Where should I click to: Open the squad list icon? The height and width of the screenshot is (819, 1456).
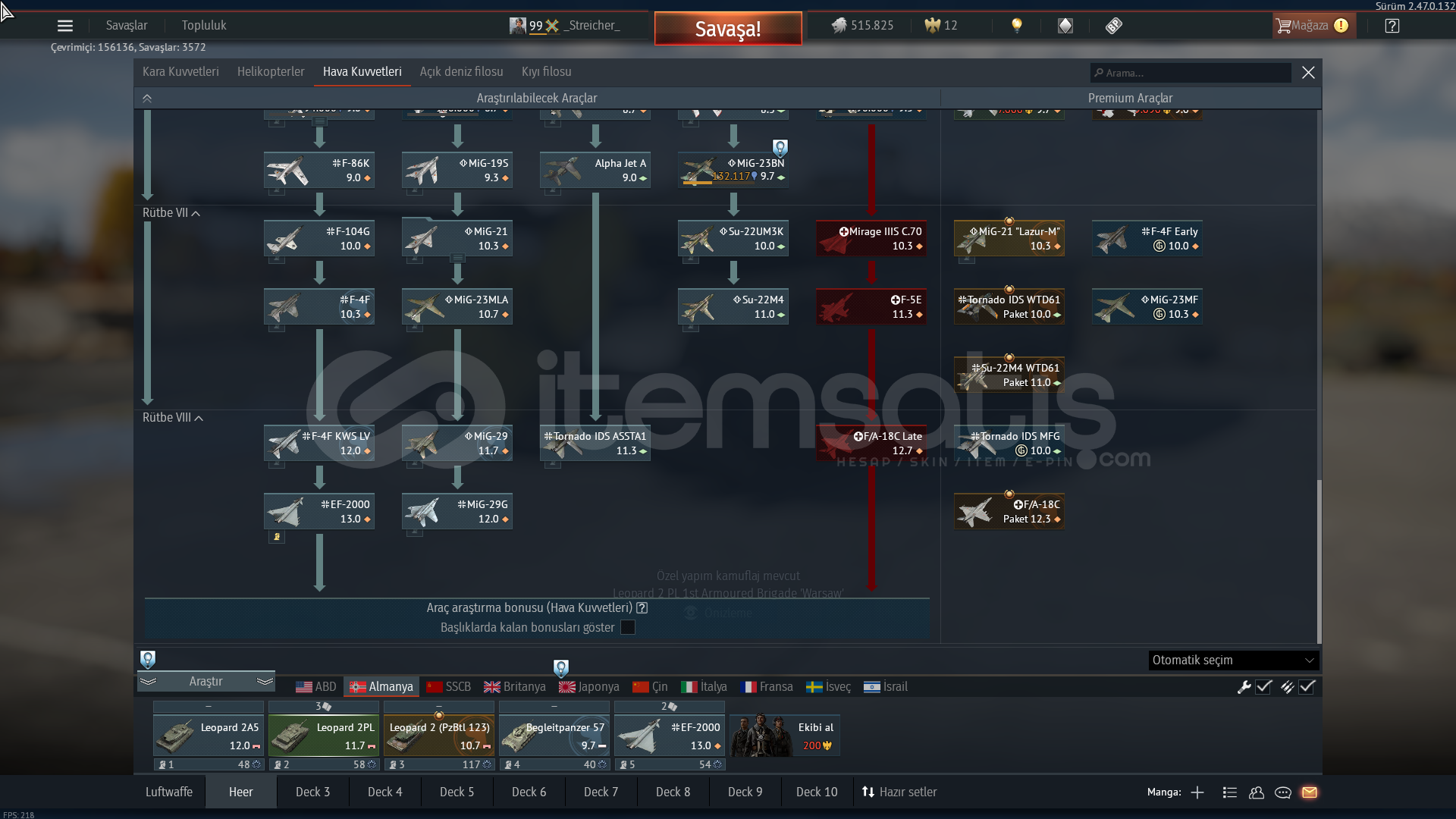point(1230,792)
